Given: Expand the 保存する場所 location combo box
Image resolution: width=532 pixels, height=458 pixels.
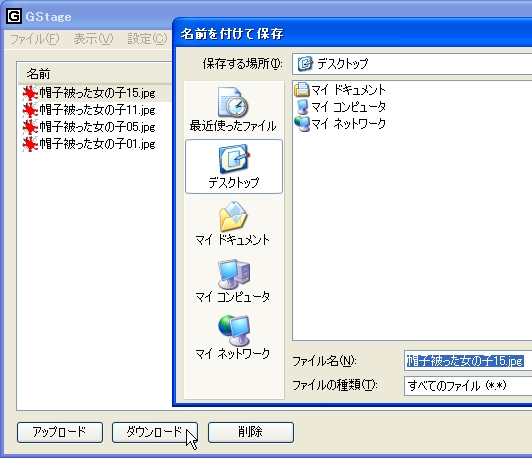Looking at the screenshot, I should click(x=412, y=64).
